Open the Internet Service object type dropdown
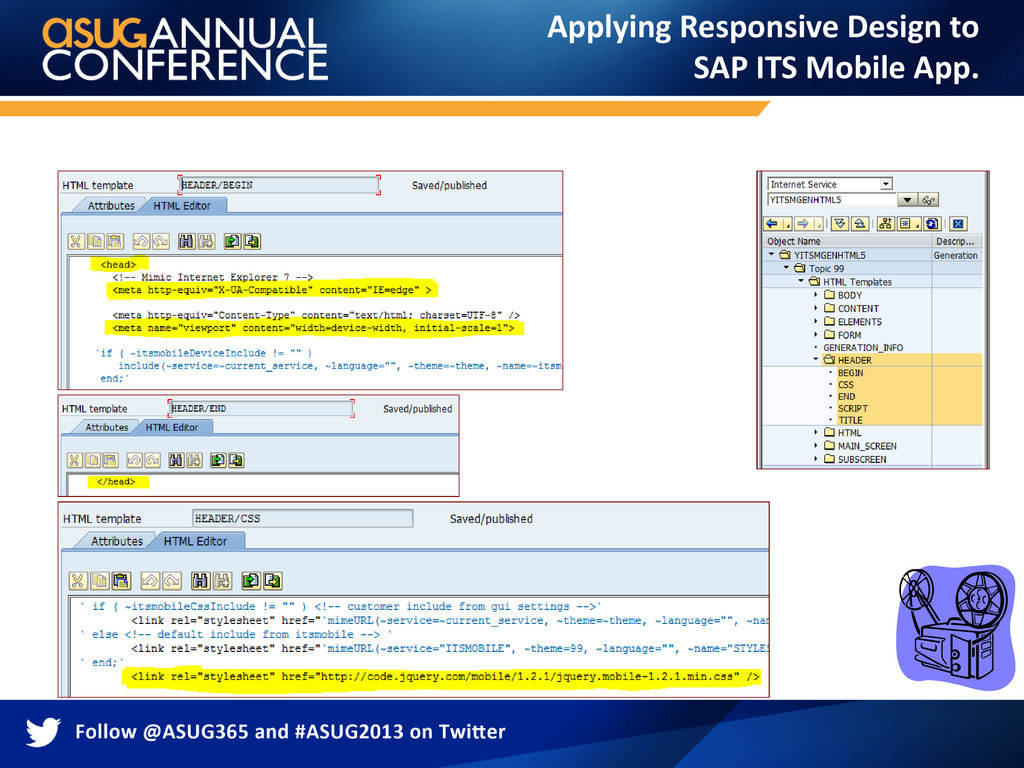 point(886,184)
